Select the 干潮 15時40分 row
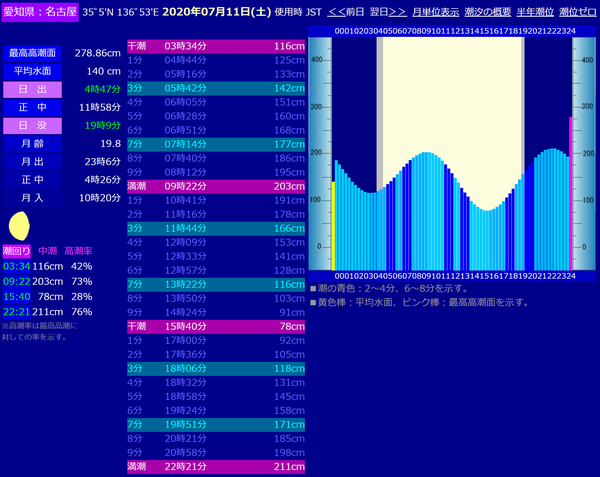 pos(216,326)
